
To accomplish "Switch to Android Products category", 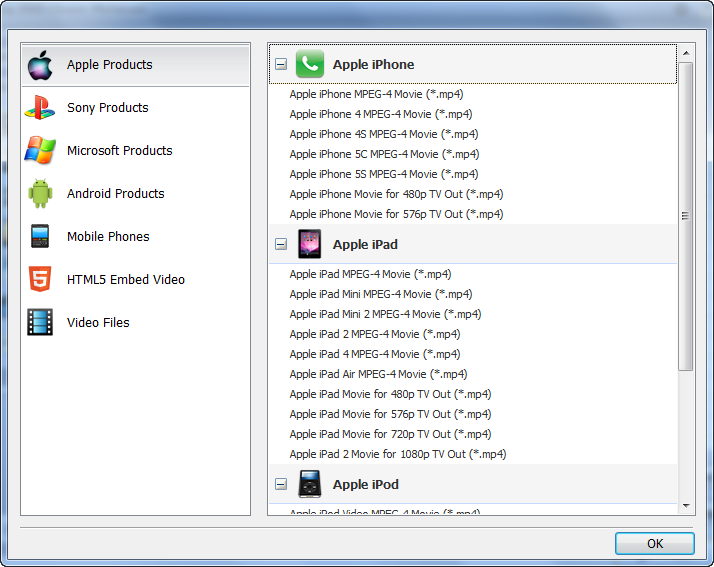I will click(135, 193).
